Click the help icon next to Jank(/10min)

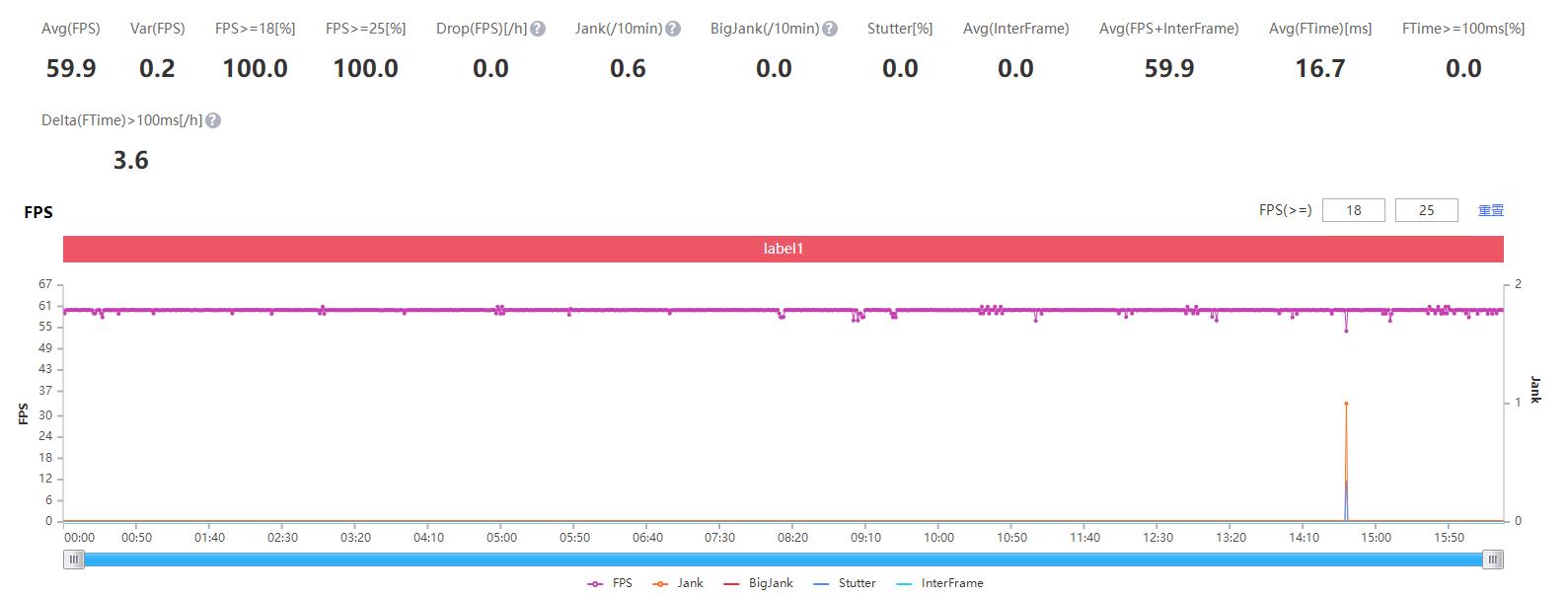(673, 29)
